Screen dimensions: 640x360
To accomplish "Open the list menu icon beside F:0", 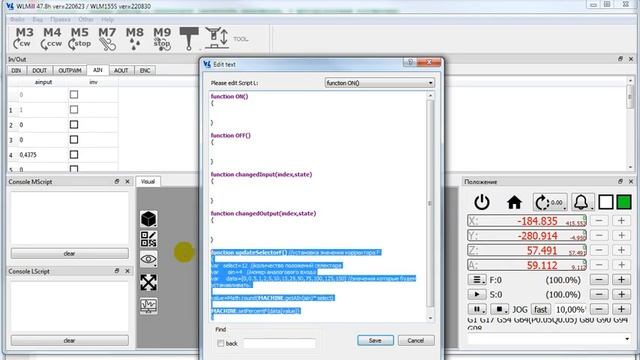I will [477, 280].
